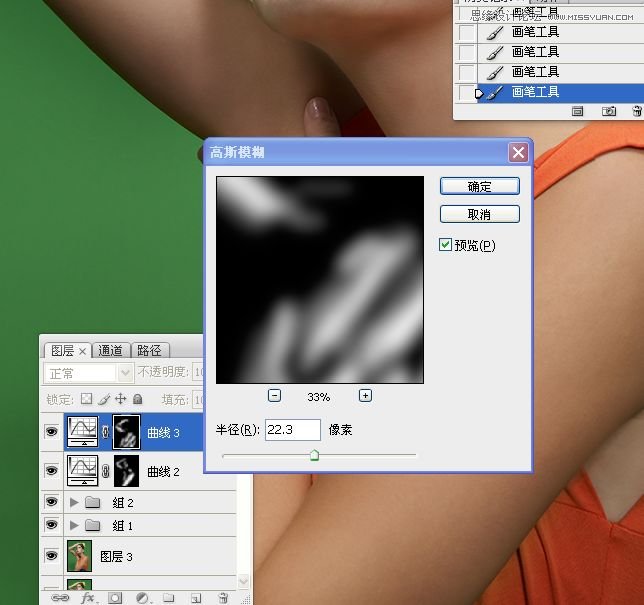Switch to the 路径 tab
Image resolution: width=644 pixels, height=605 pixels.
point(149,350)
